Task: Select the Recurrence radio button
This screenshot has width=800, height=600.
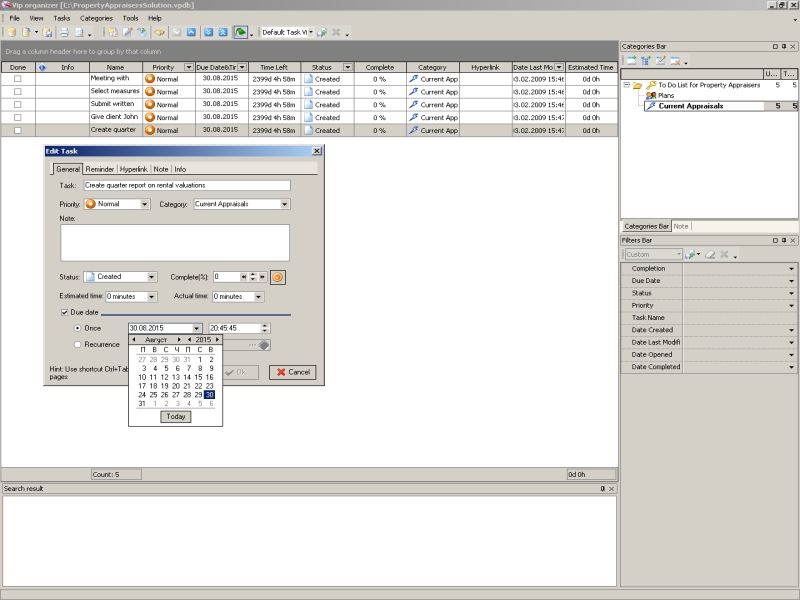Action: click(x=78, y=344)
